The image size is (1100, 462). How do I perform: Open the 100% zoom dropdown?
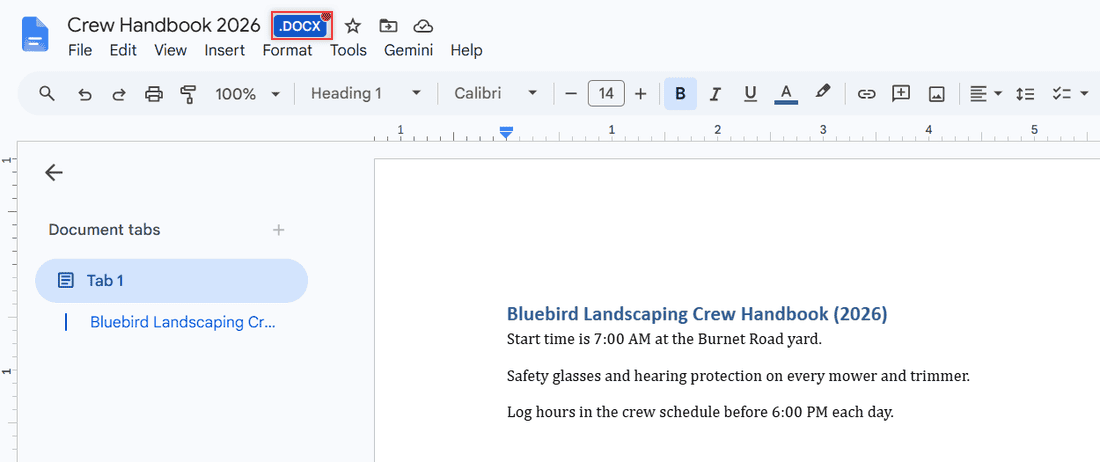[x=248, y=94]
